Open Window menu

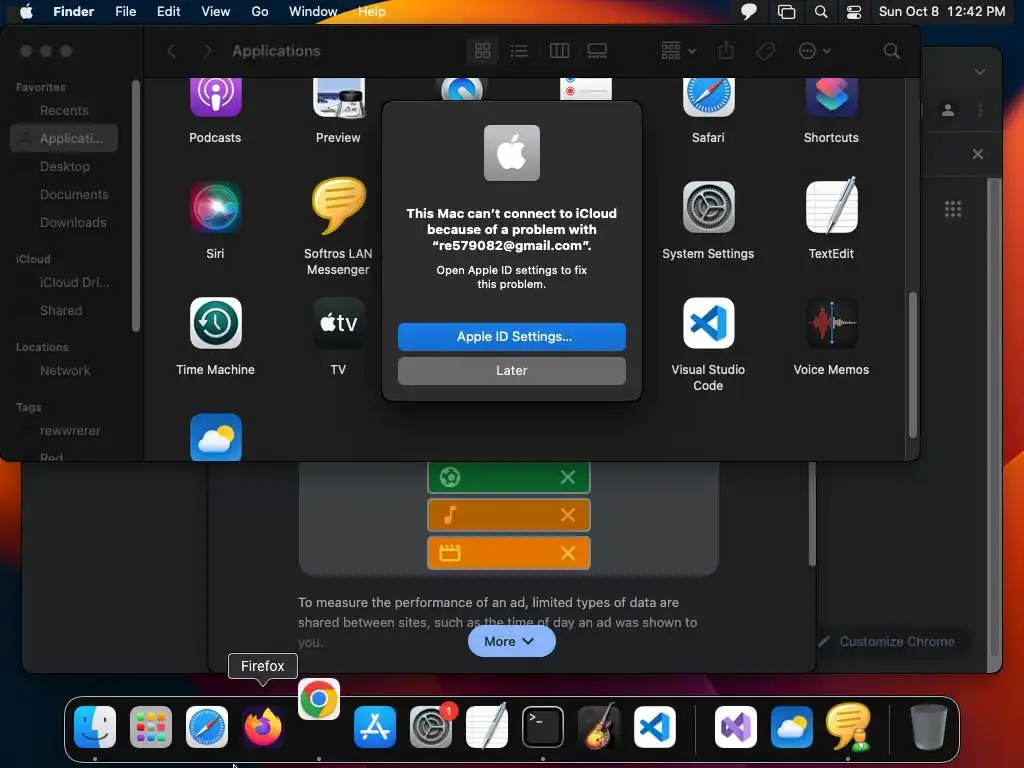pos(313,12)
